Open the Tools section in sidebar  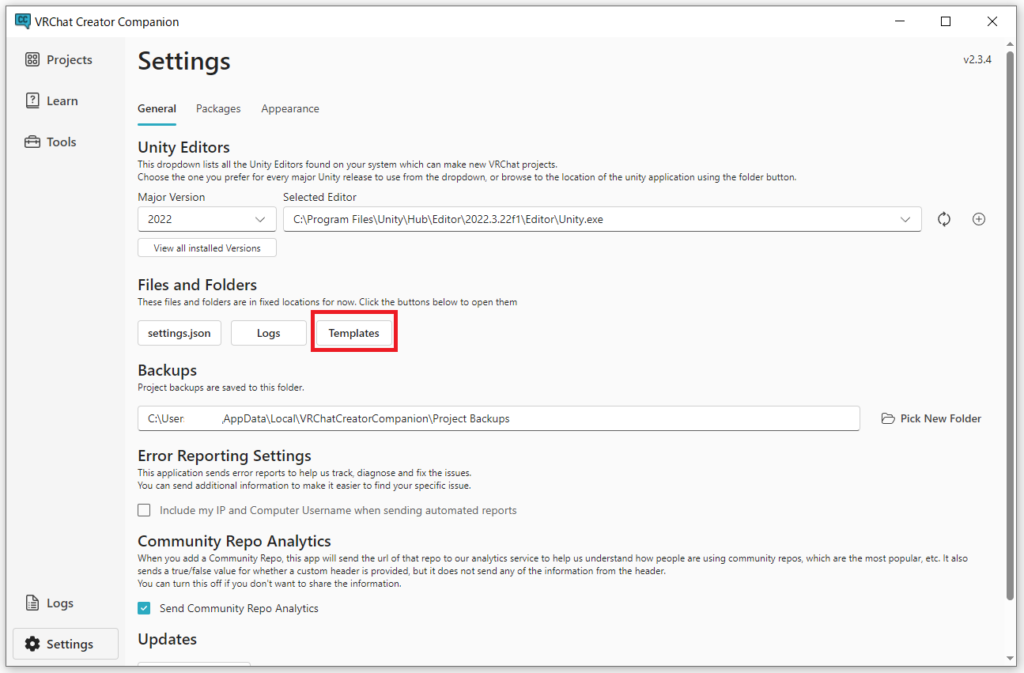(50, 142)
